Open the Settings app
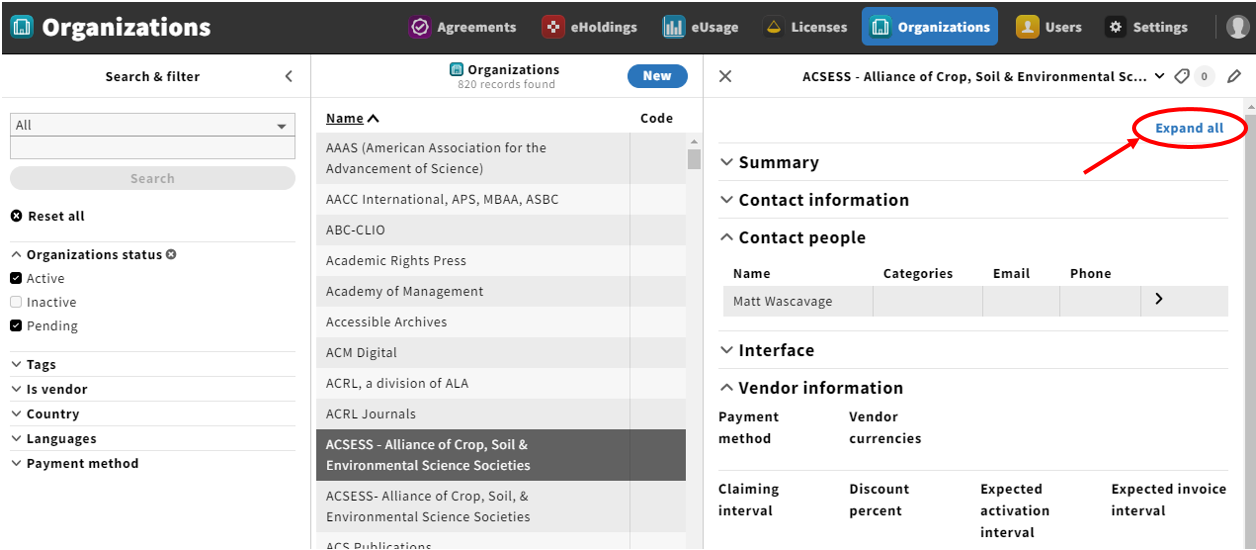1256x550 pixels. pyautogui.click(x=1147, y=27)
